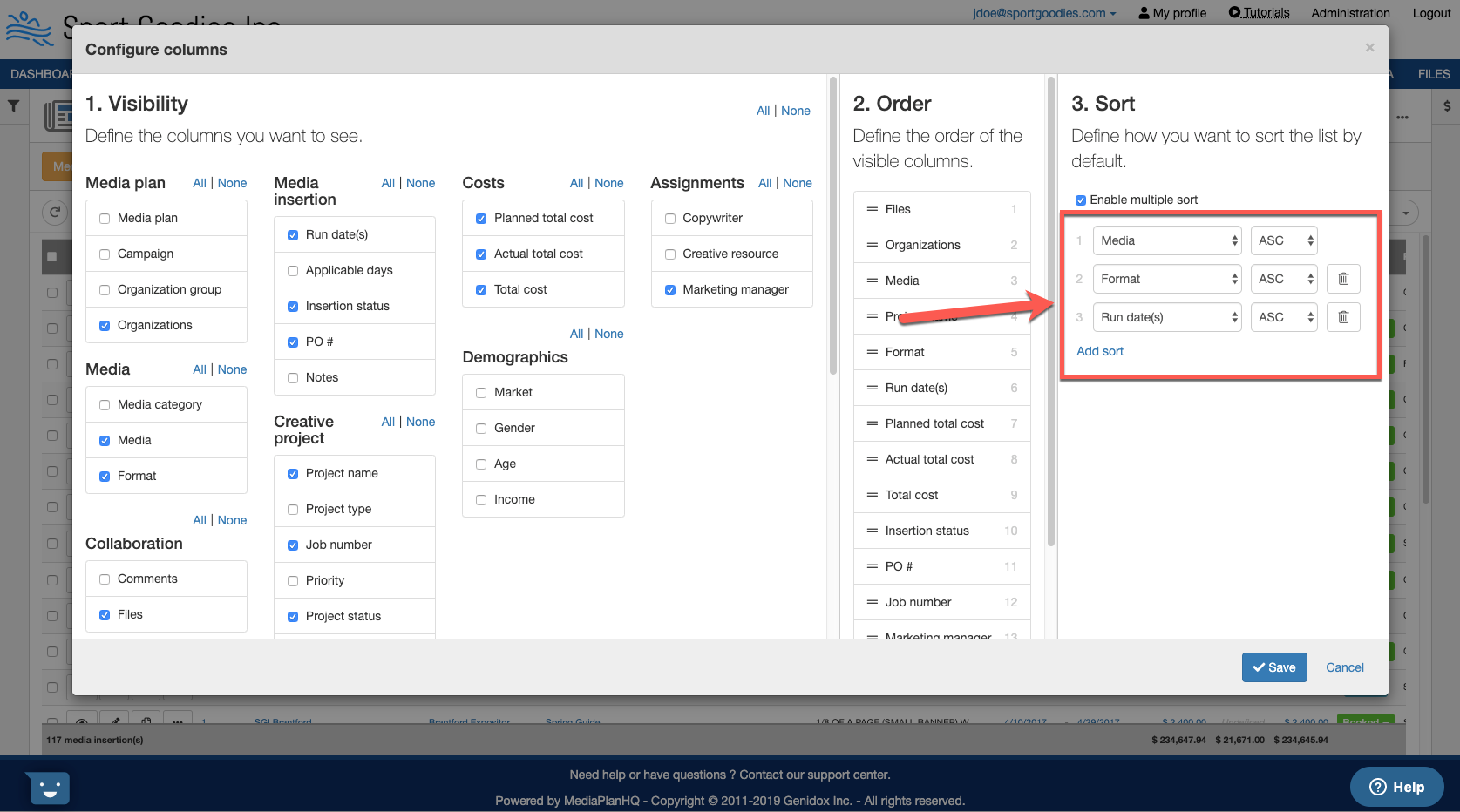This screenshot has height=812, width=1460.
Task: Click the drag handle icon beside Total cost
Action: [x=872, y=495]
